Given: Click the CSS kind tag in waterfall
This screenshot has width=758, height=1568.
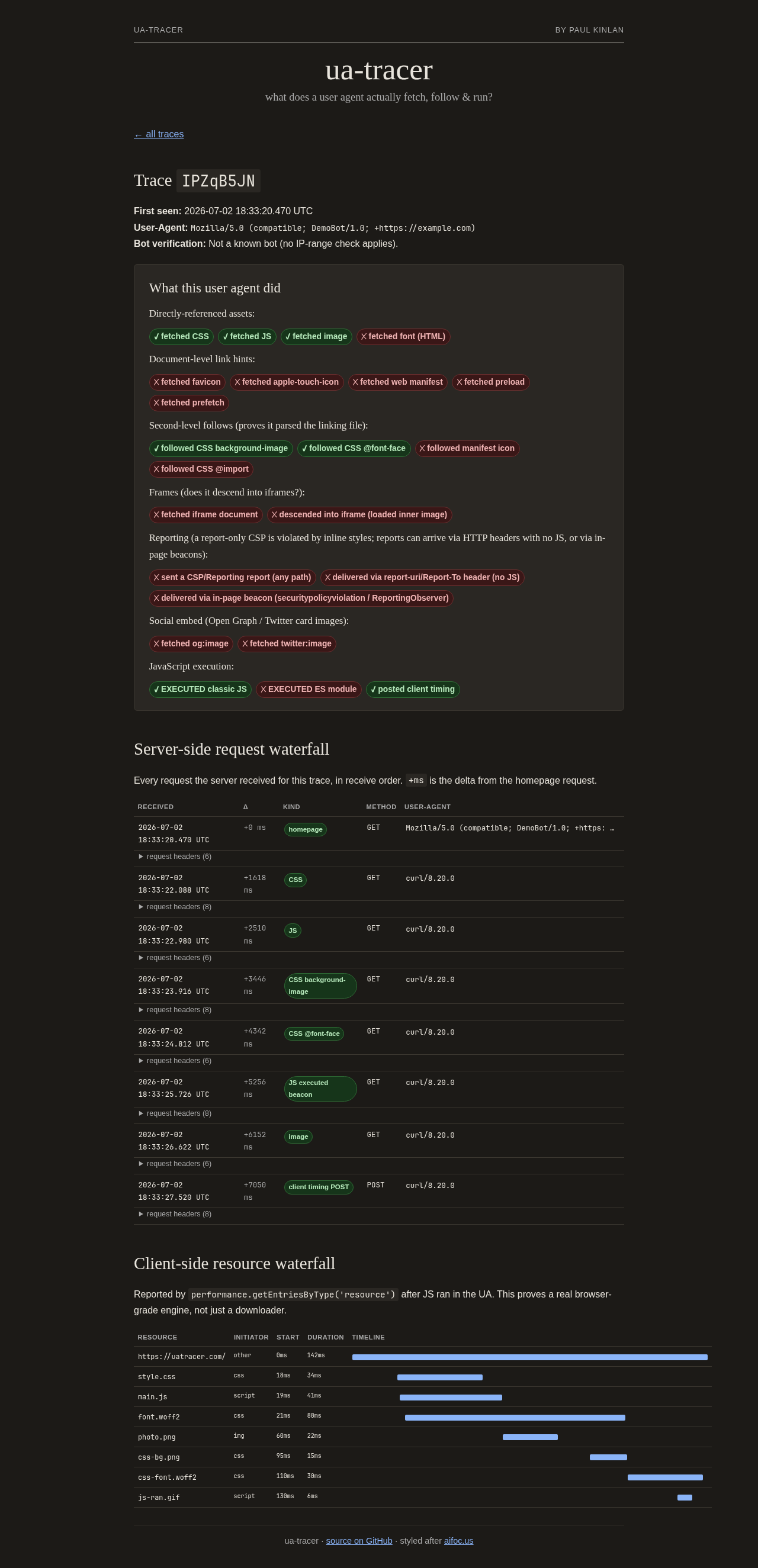Looking at the screenshot, I should 296,880.
